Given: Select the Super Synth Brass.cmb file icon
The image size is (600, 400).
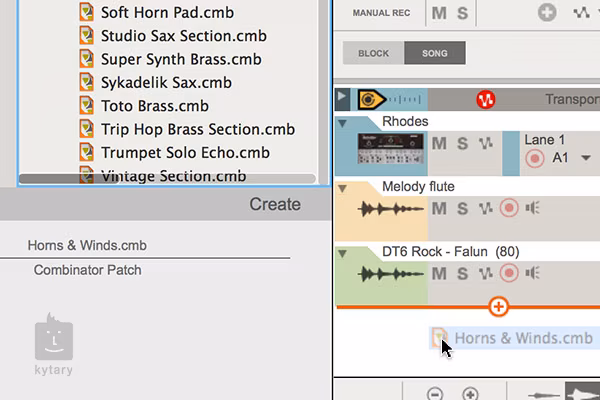Looking at the screenshot, I should click(86, 59).
